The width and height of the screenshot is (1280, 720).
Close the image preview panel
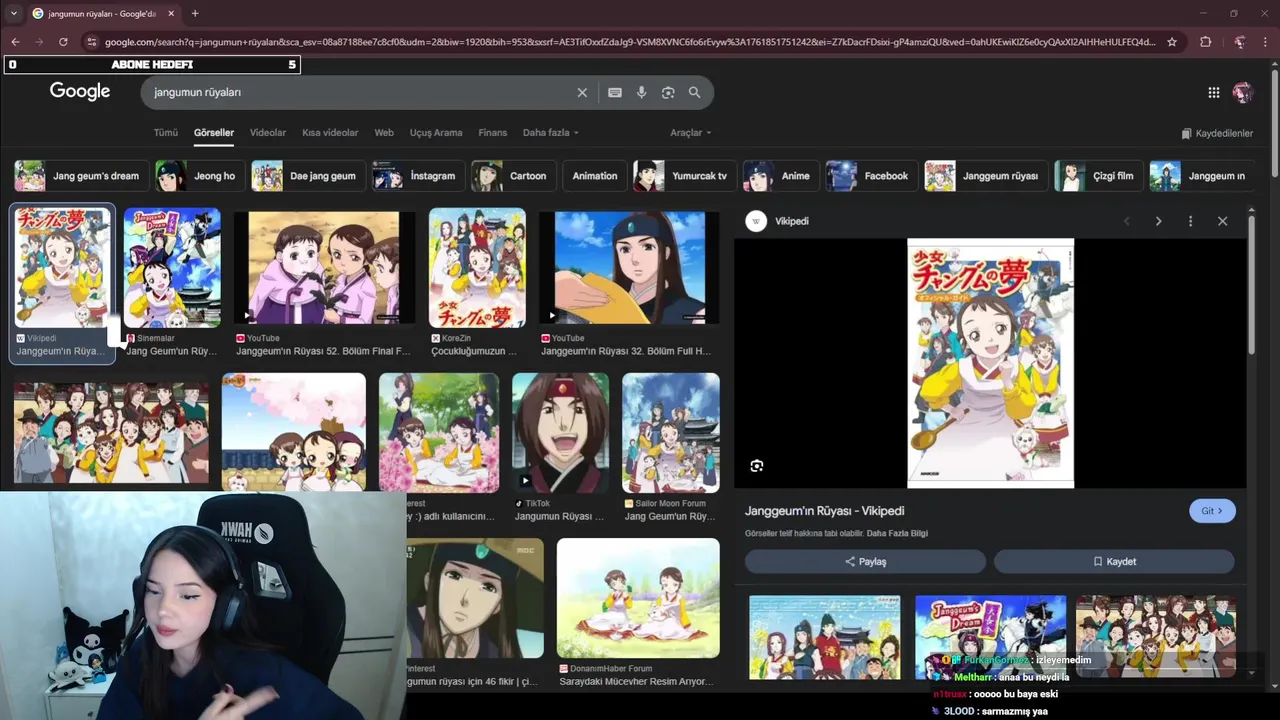[1222, 221]
